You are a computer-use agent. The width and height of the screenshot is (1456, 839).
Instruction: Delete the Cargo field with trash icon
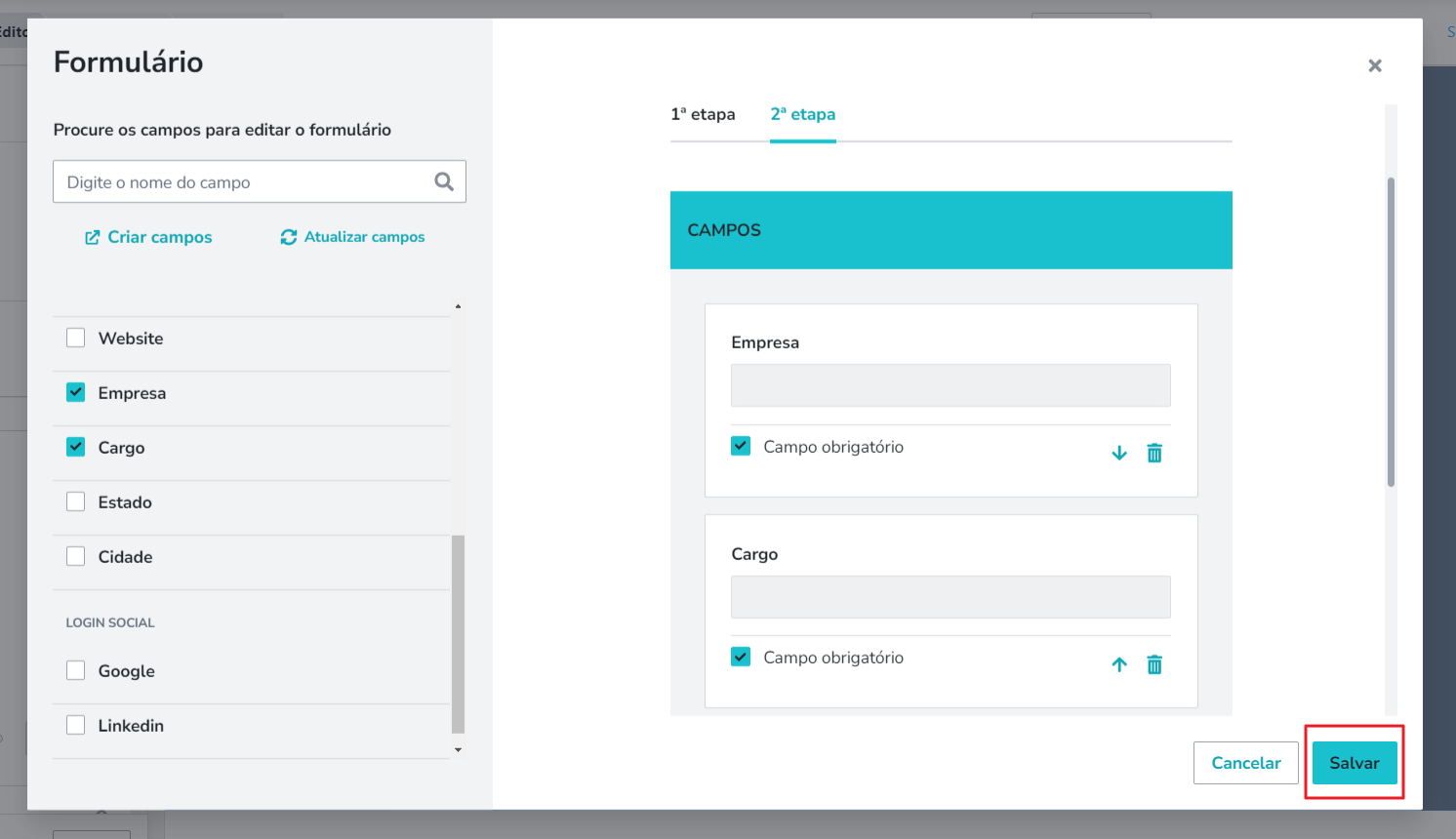(1154, 664)
